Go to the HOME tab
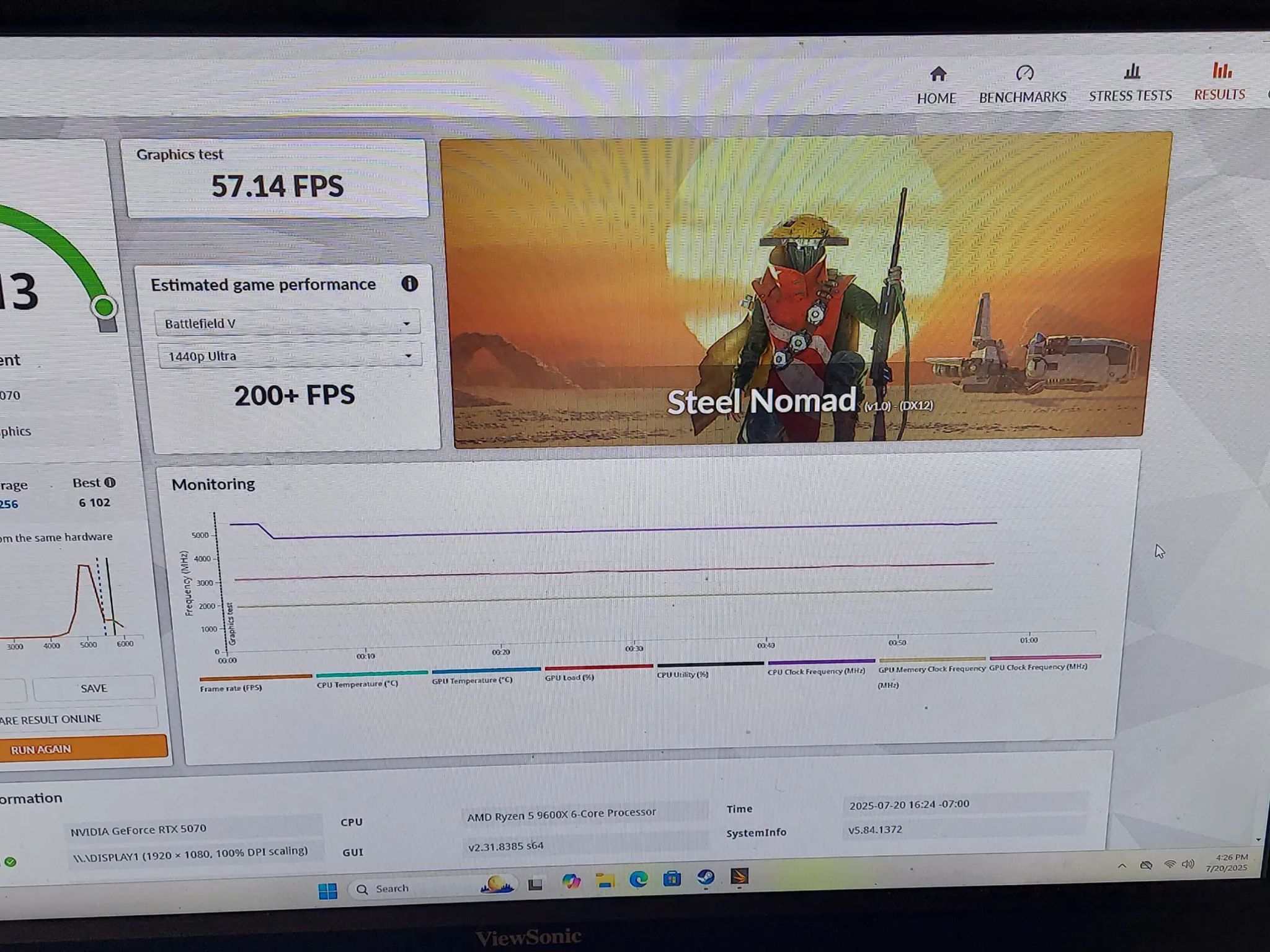1270x952 pixels. [x=937, y=86]
